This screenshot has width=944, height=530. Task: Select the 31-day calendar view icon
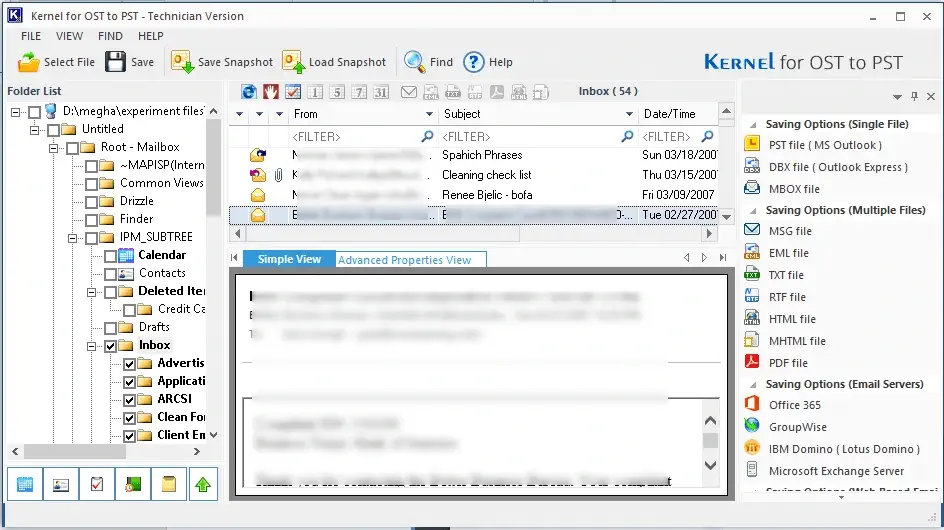click(381, 92)
